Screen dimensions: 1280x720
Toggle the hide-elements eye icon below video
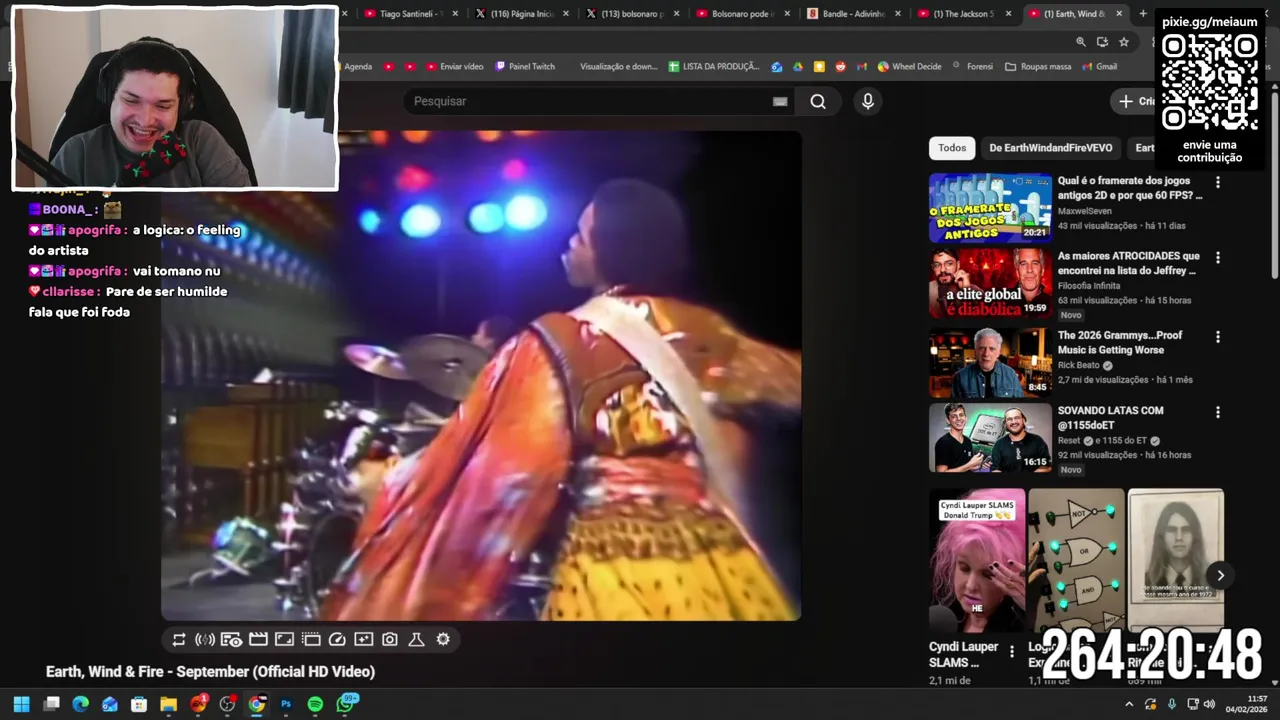231,640
